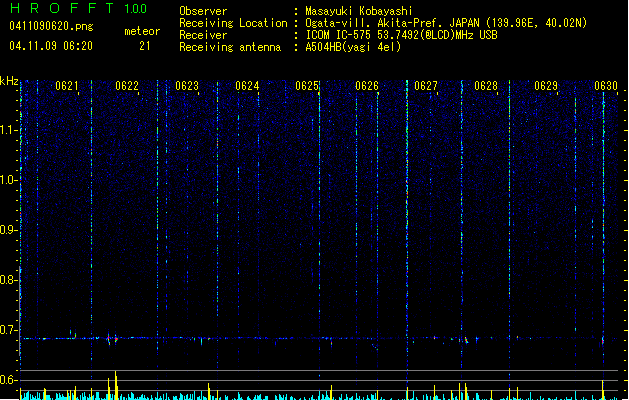The height and width of the screenshot is (400, 629).
Task: Click the 0622 time marker
Action: coord(127,86)
